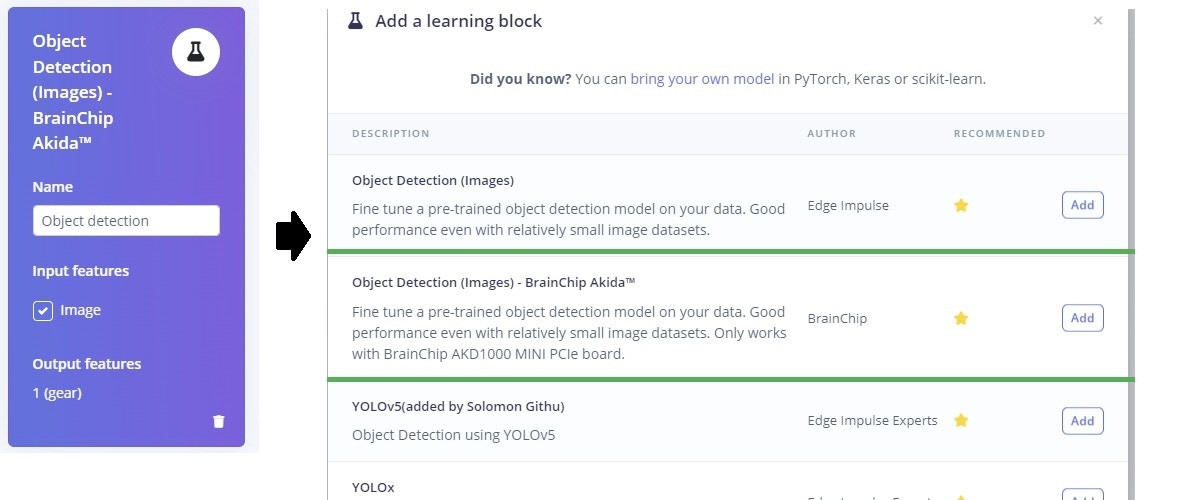Click the DESCRIPTION column header
The height and width of the screenshot is (500, 1177).
pos(391,134)
